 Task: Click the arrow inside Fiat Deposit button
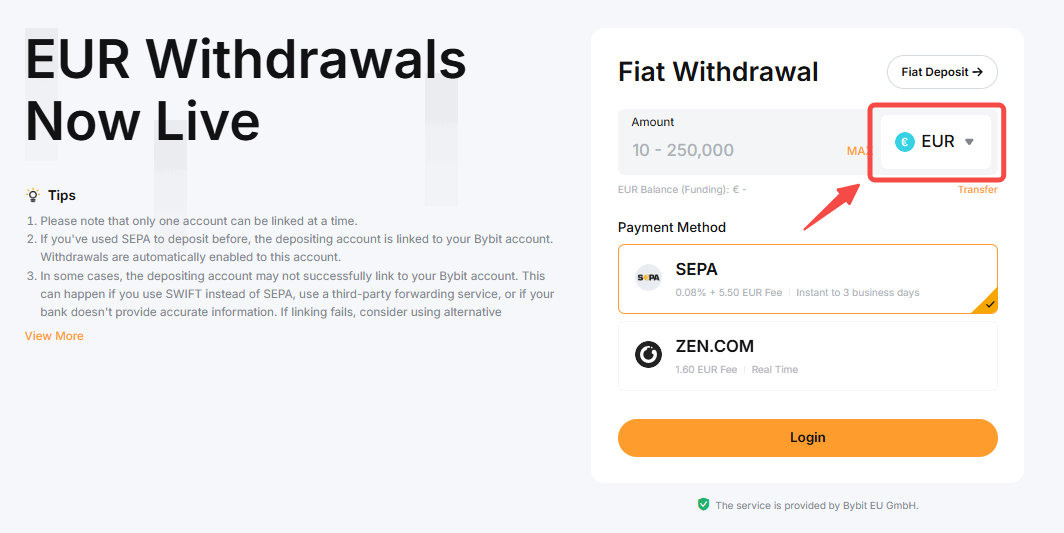[x=977, y=72]
